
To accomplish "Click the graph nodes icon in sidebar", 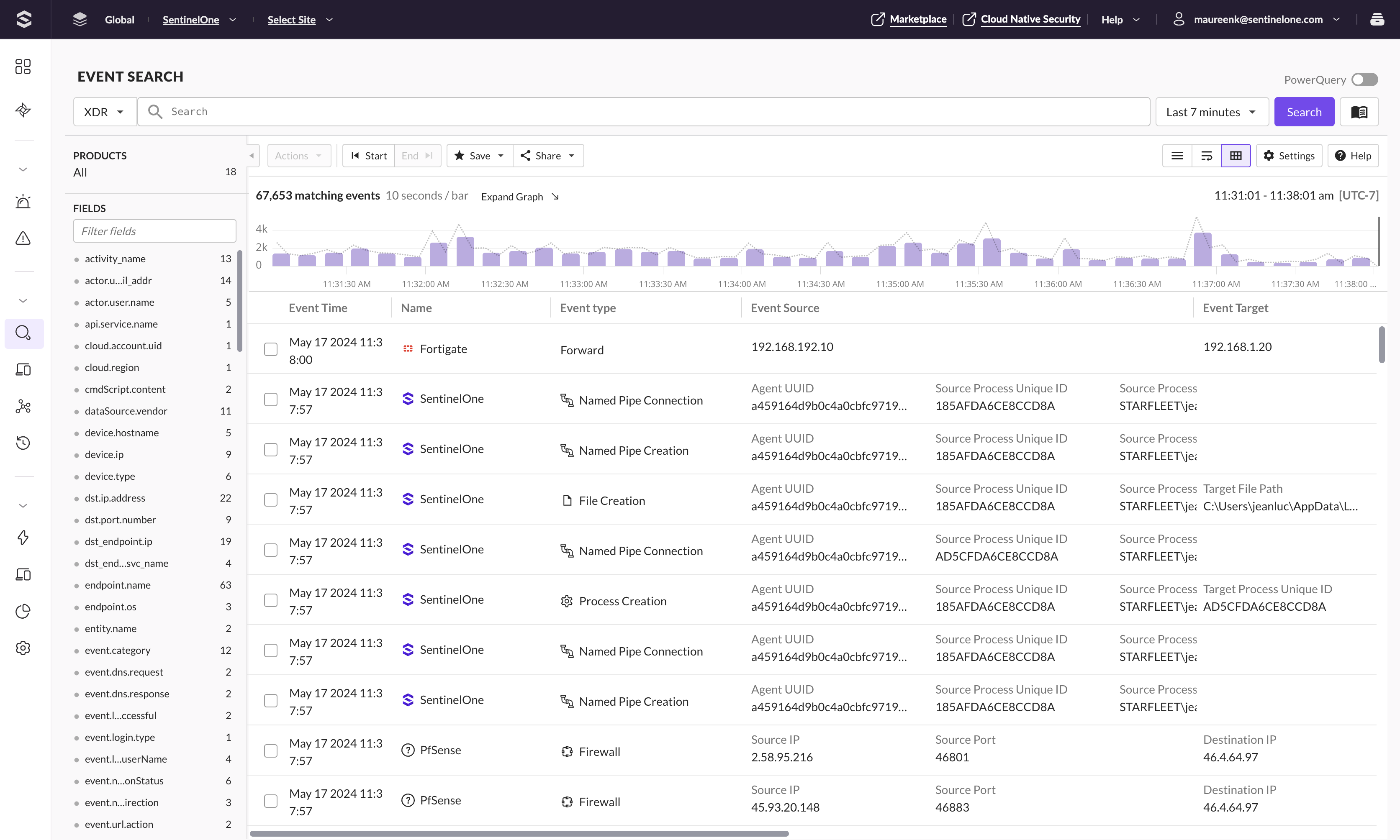I will pos(23,407).
